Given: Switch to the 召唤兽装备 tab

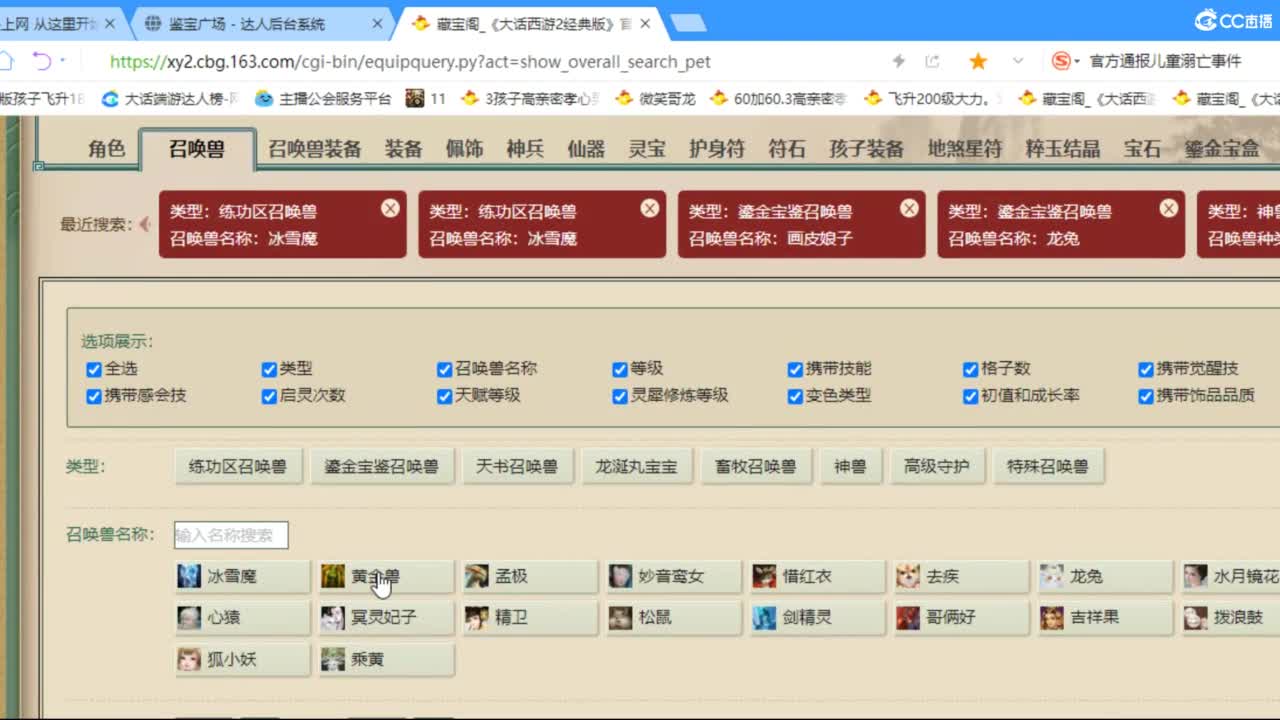Looking at the screenshot, I should (314, 149).
